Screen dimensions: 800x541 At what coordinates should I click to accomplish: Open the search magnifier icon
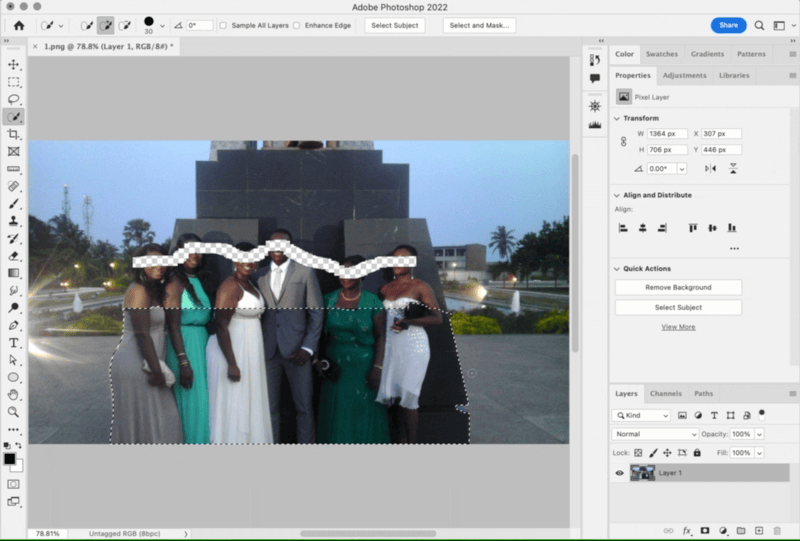click(x=759, y=26)
